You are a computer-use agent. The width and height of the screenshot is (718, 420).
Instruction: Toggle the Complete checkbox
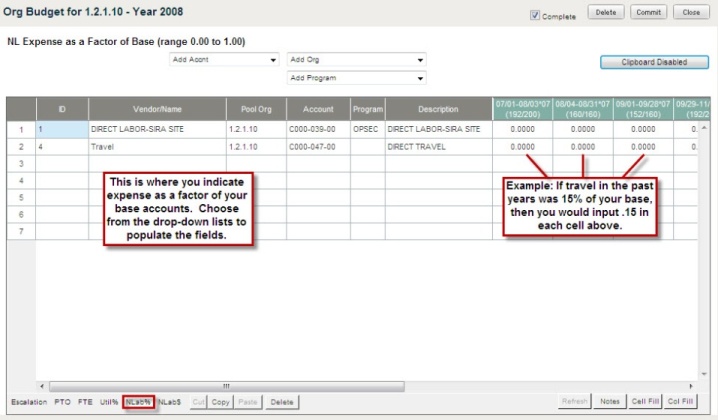[x=535, y=16]
